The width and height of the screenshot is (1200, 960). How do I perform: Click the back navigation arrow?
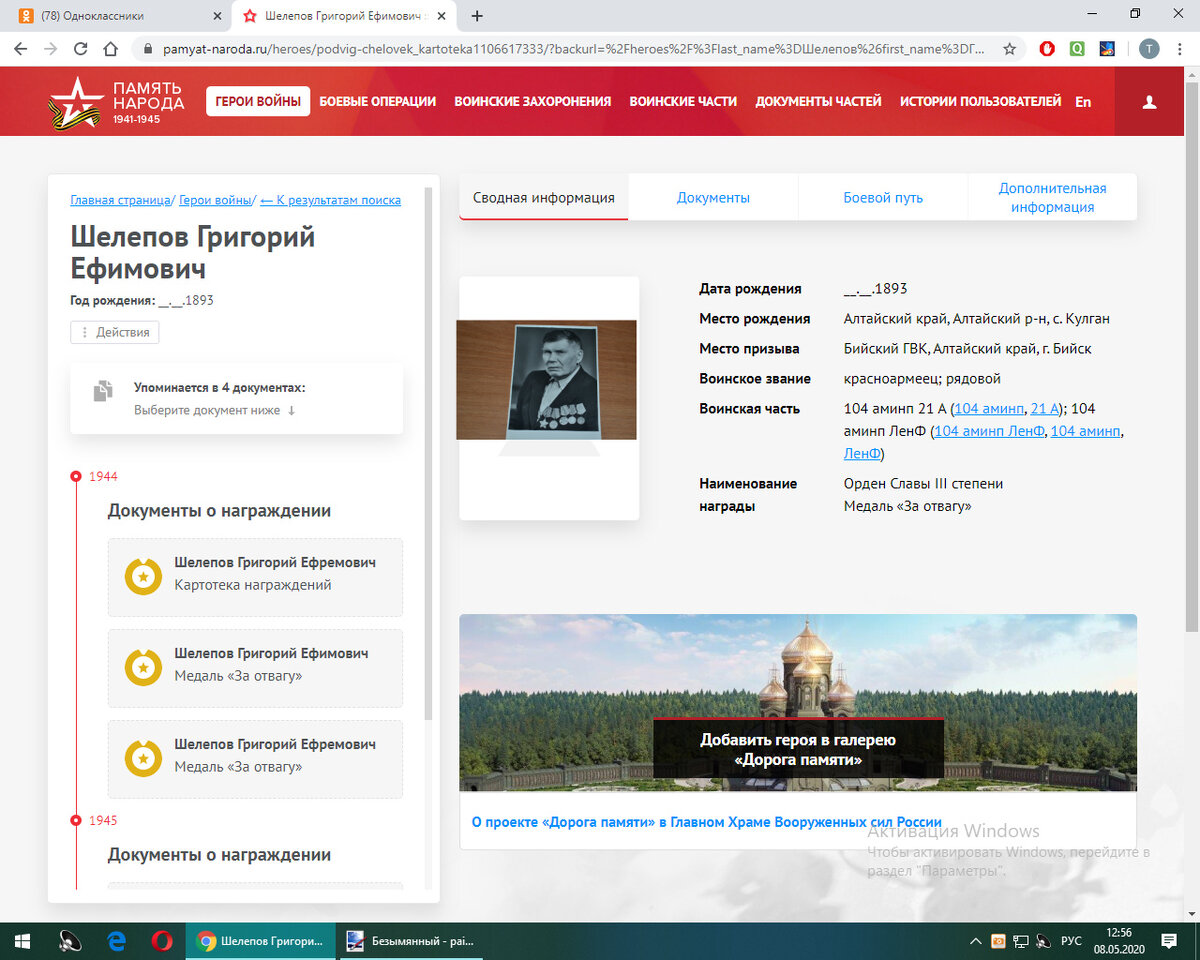tap(21, 47)
